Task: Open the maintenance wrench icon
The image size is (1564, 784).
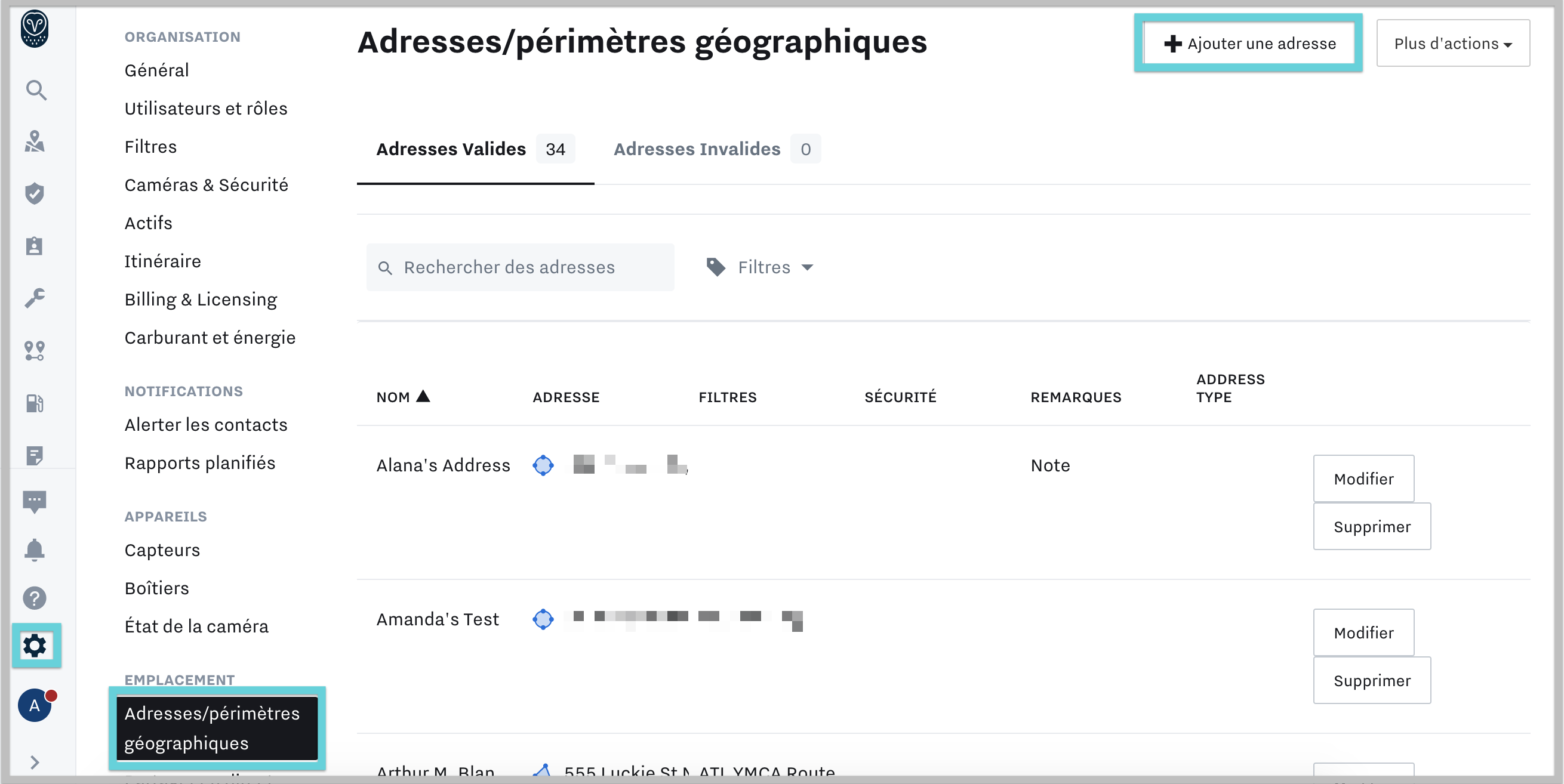Action: coord(35,298)
